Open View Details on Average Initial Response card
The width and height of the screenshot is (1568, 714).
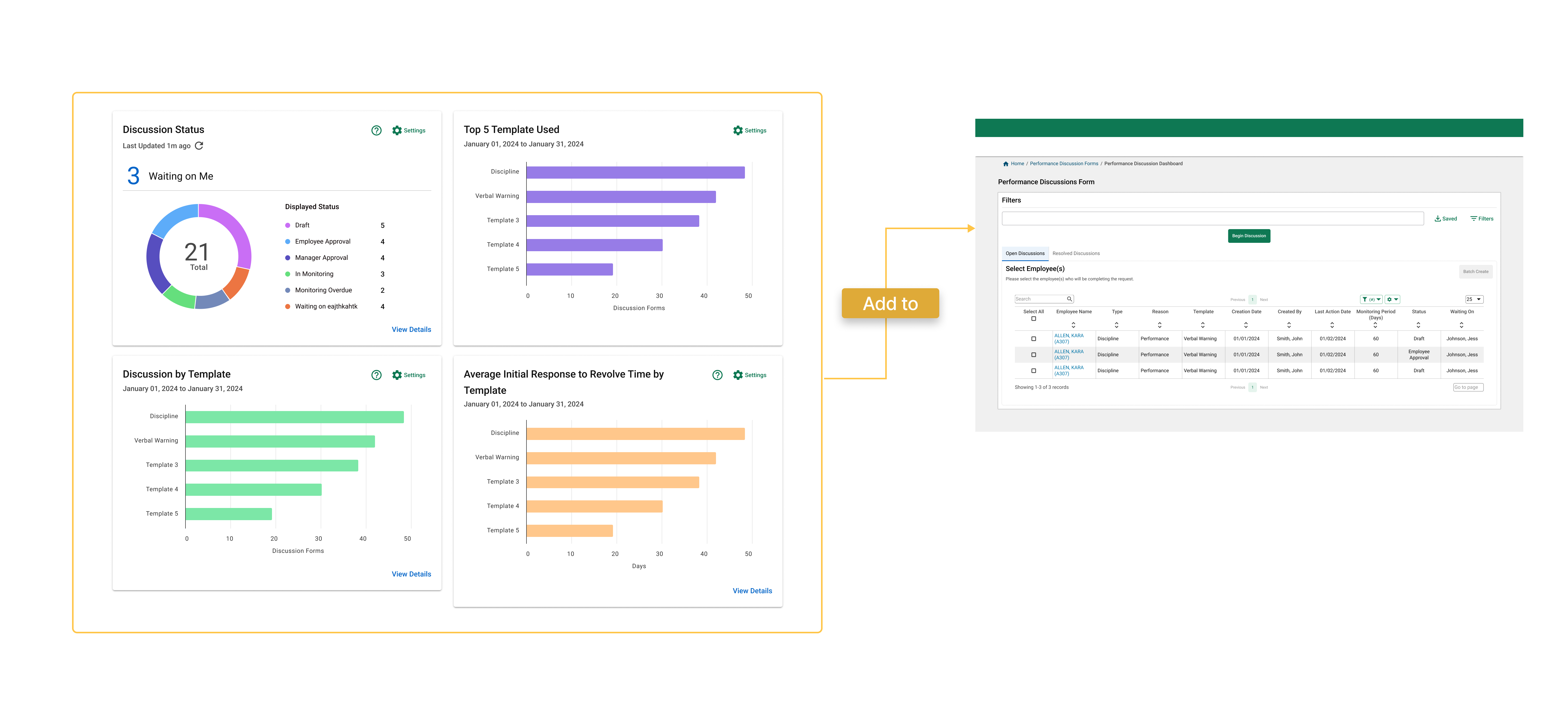tap(752, 590)
